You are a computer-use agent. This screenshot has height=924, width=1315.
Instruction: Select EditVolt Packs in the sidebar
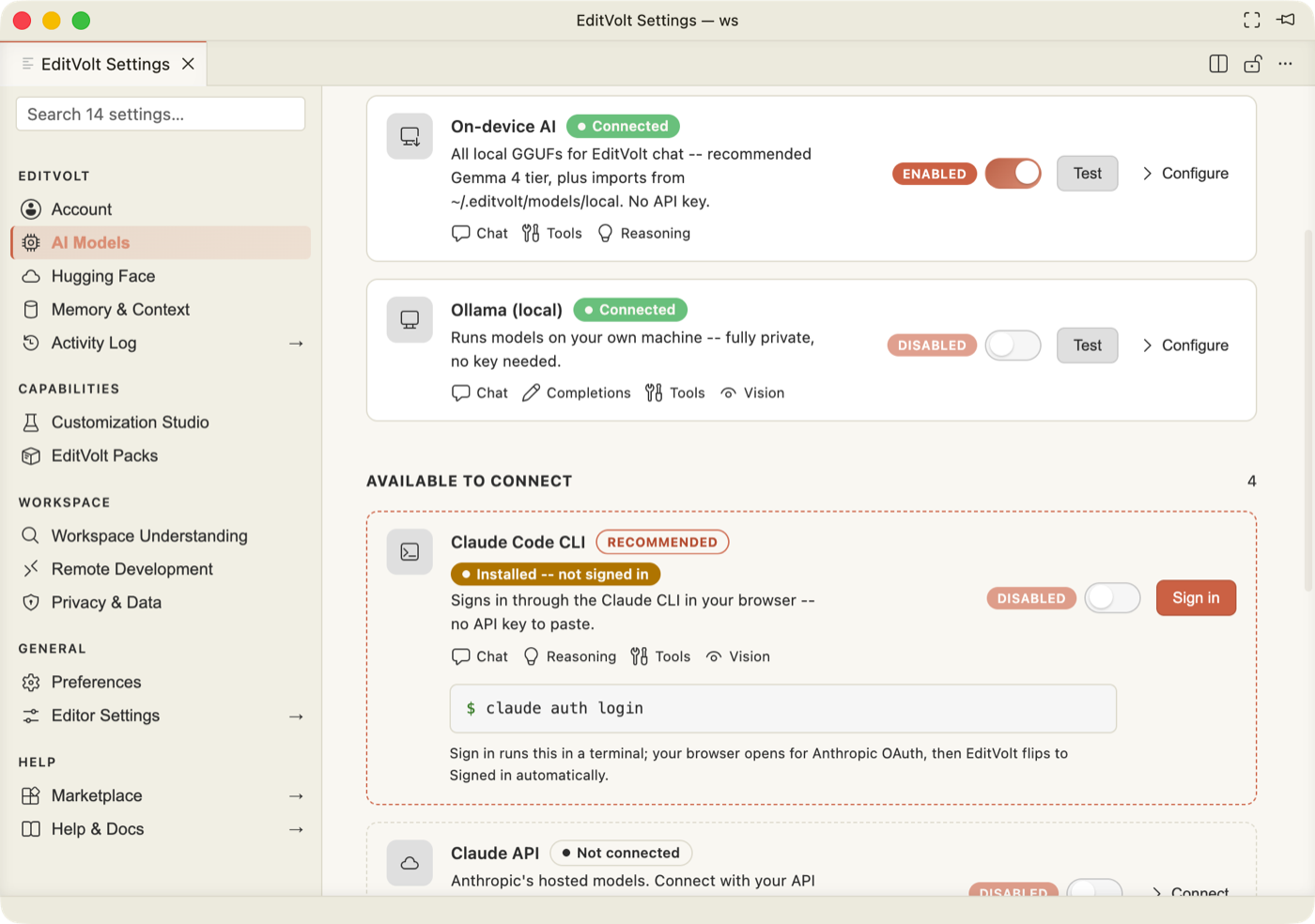[x=161, y=455]
